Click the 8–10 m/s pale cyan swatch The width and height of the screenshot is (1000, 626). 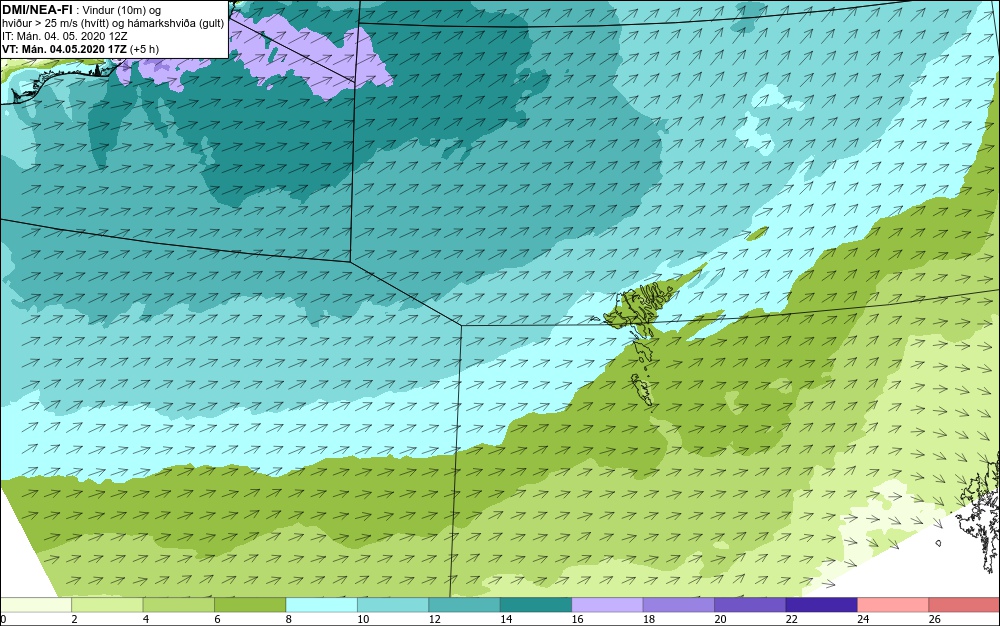tap(321, 605)
